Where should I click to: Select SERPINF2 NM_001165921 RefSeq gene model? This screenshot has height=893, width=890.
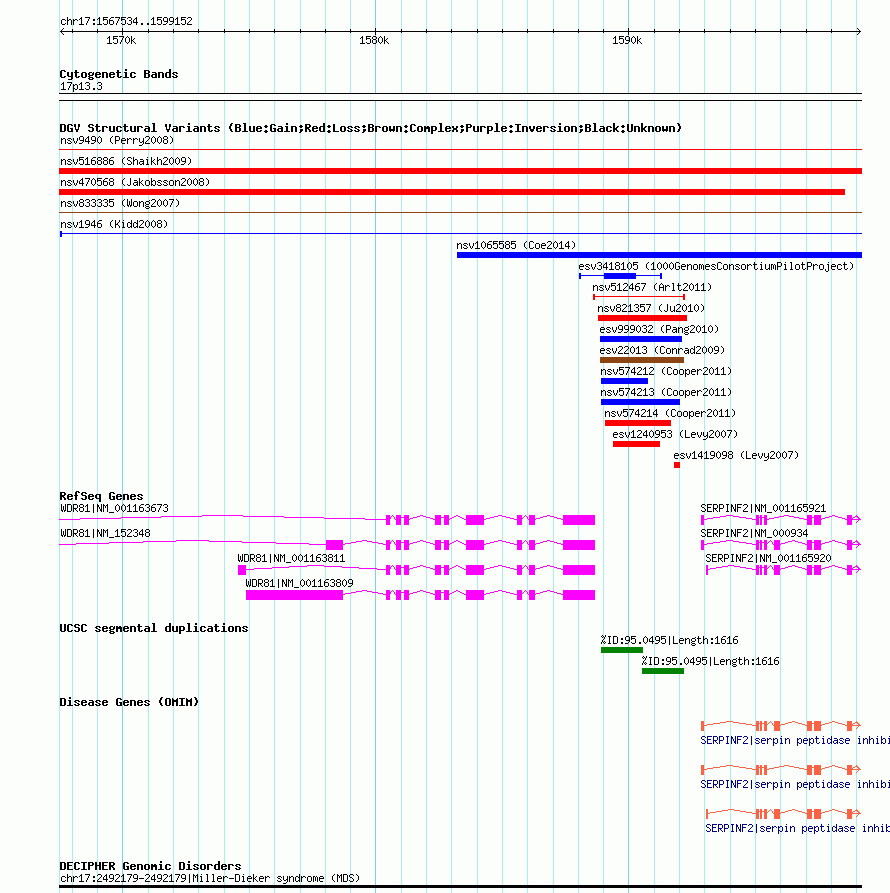pos(781,519)
